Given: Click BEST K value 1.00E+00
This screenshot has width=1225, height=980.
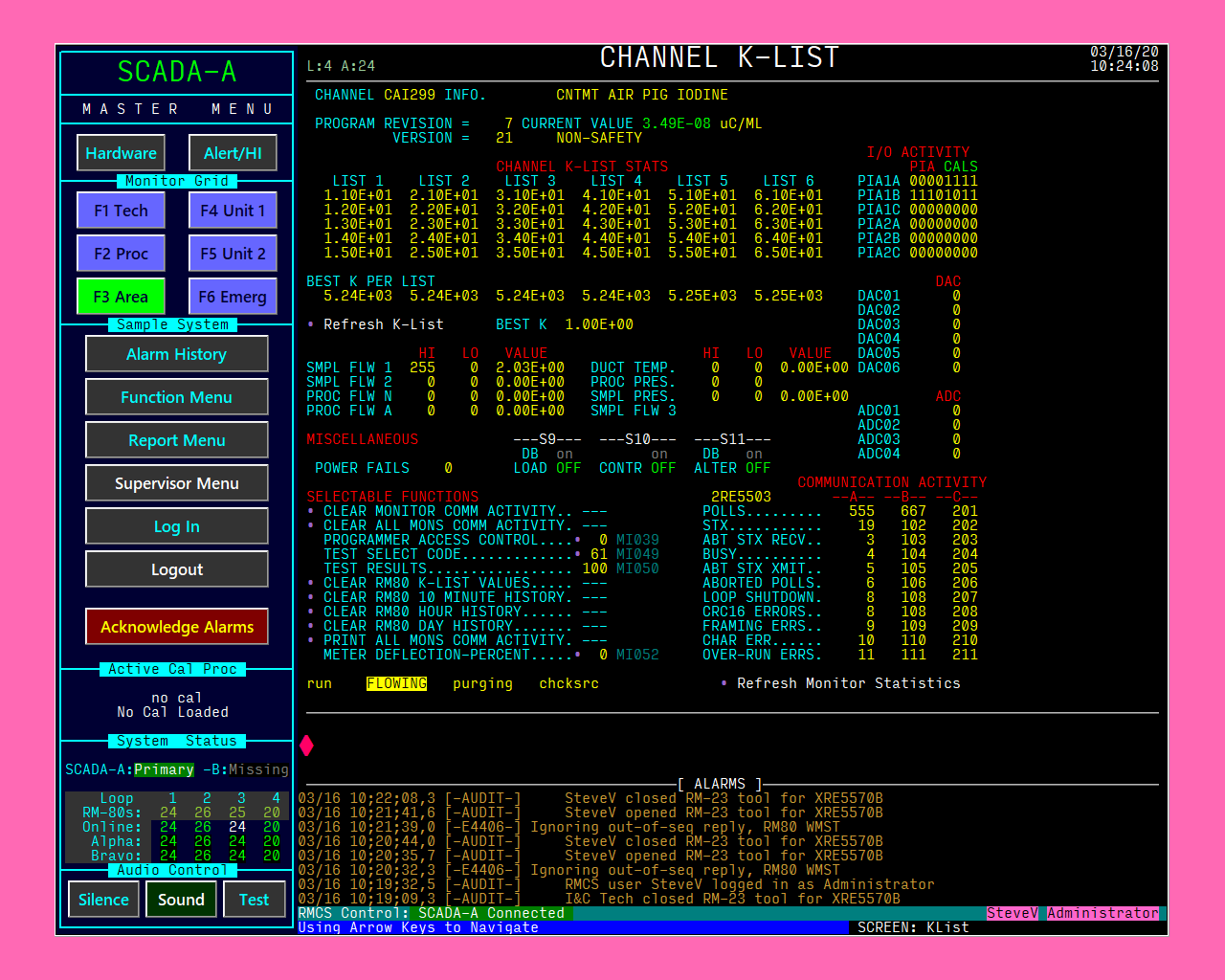Looking at the screenshot, I should point(599,324).
